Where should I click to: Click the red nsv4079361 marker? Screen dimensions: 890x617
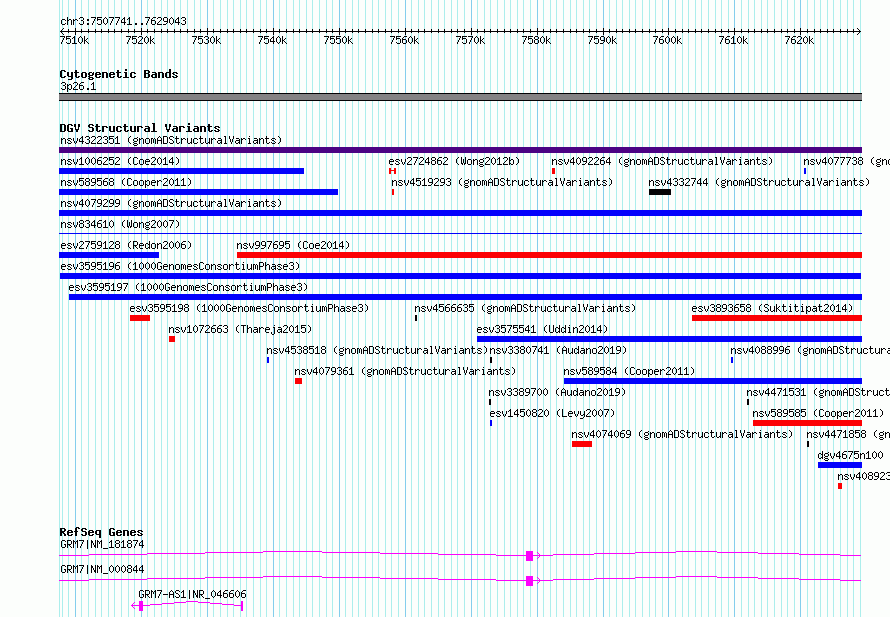299,381
